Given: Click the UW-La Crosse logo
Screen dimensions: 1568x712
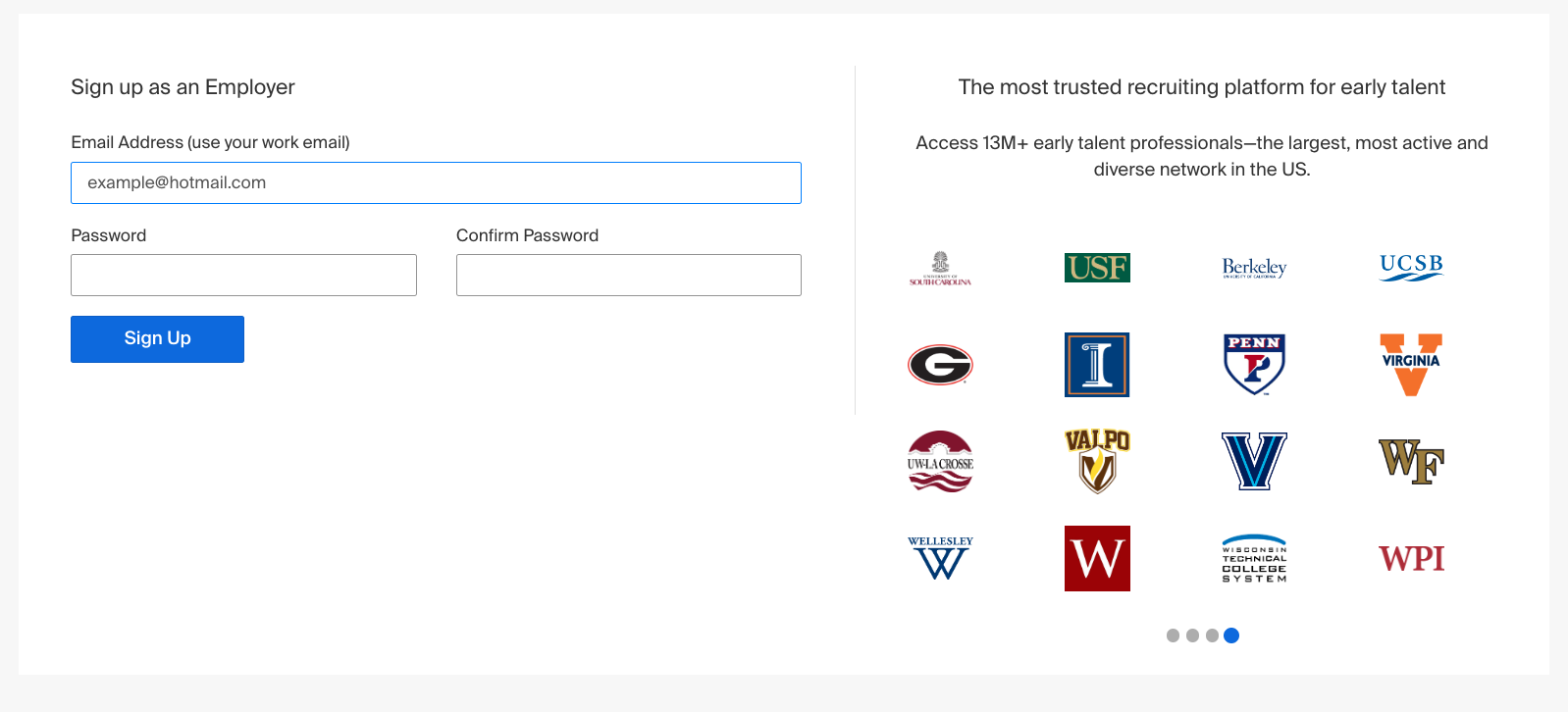Looking at the screenshot, I should coord(940,461).
